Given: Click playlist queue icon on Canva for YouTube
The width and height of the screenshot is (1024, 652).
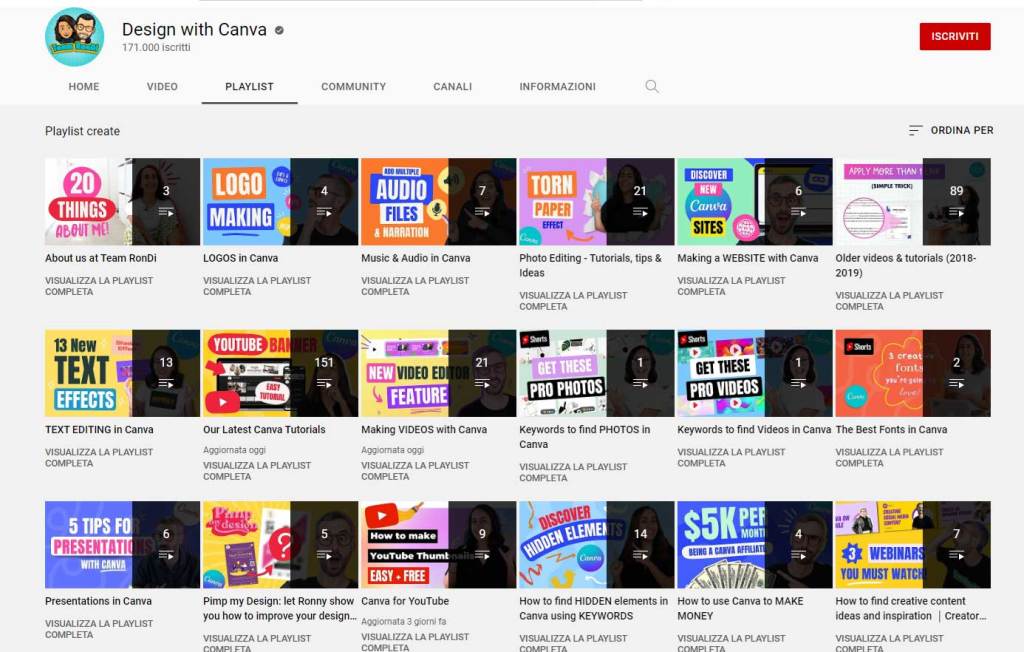Looking at the screenshot, I should [482, 555].
